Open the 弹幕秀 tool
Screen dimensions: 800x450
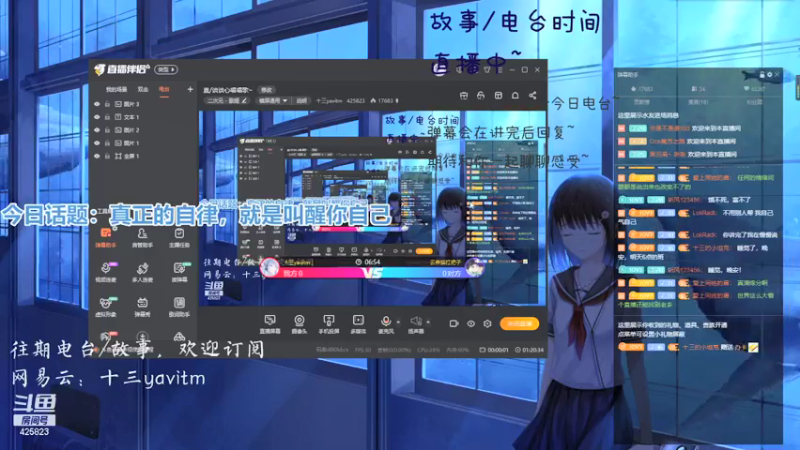pos(142,307)
